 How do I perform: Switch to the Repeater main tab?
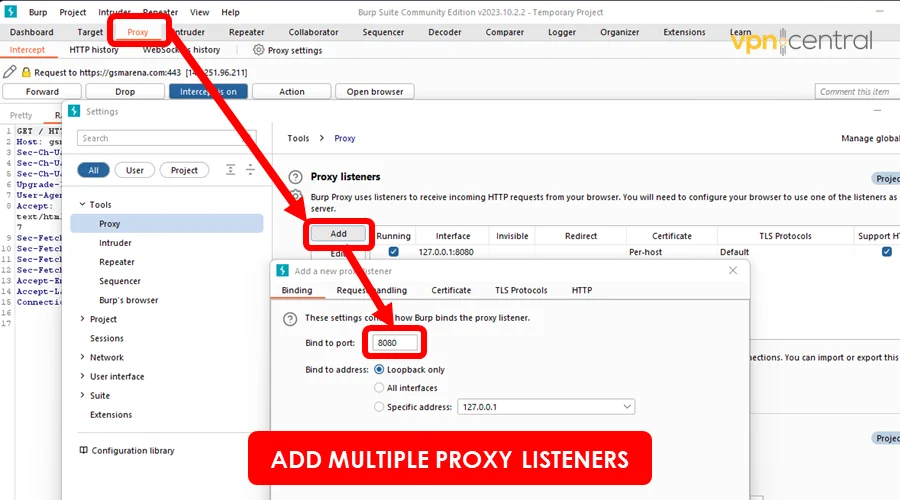(x=247, y=32)
